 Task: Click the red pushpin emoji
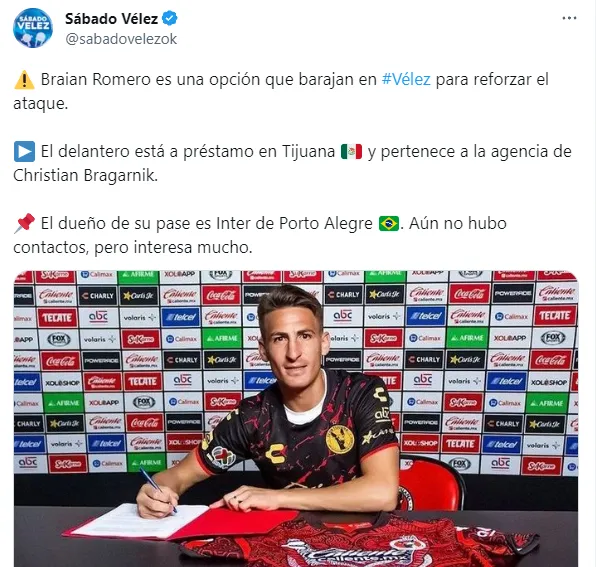coord(24,223)
